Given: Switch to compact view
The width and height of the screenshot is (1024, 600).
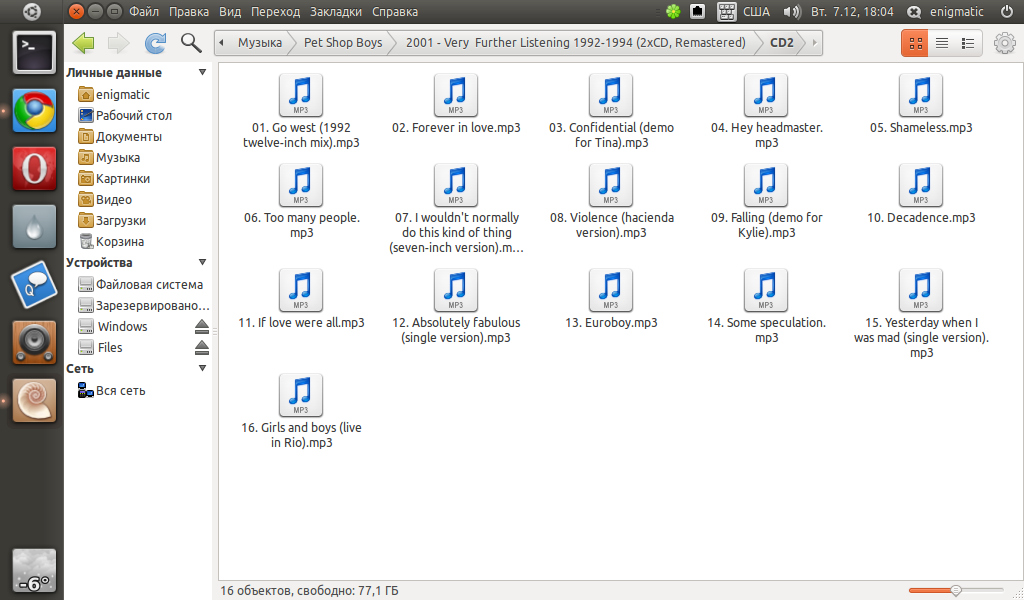Looking at the screenshot, I should point(968,43).
